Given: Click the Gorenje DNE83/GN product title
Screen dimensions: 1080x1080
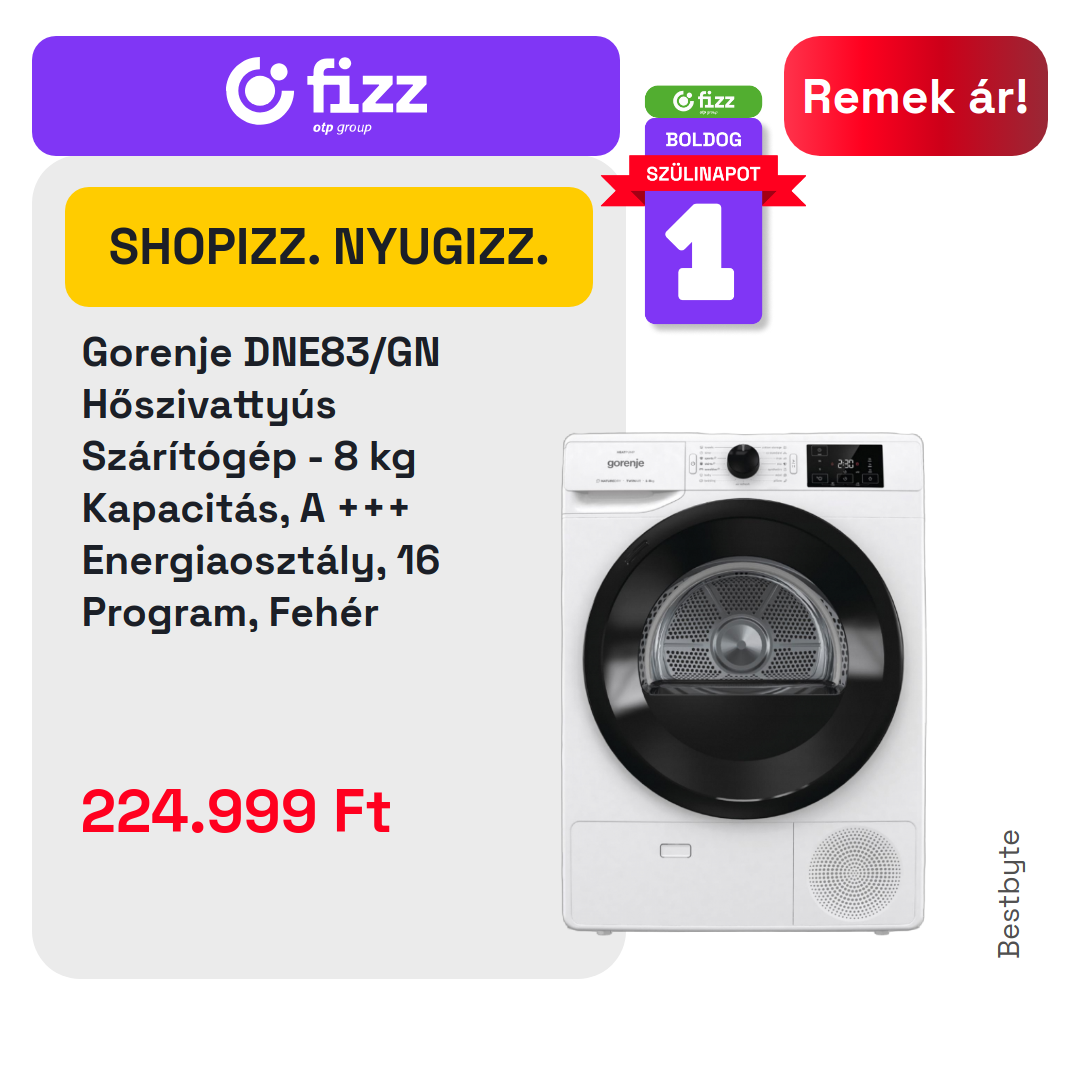Looking at the screenshot, I should pos(261,353).
